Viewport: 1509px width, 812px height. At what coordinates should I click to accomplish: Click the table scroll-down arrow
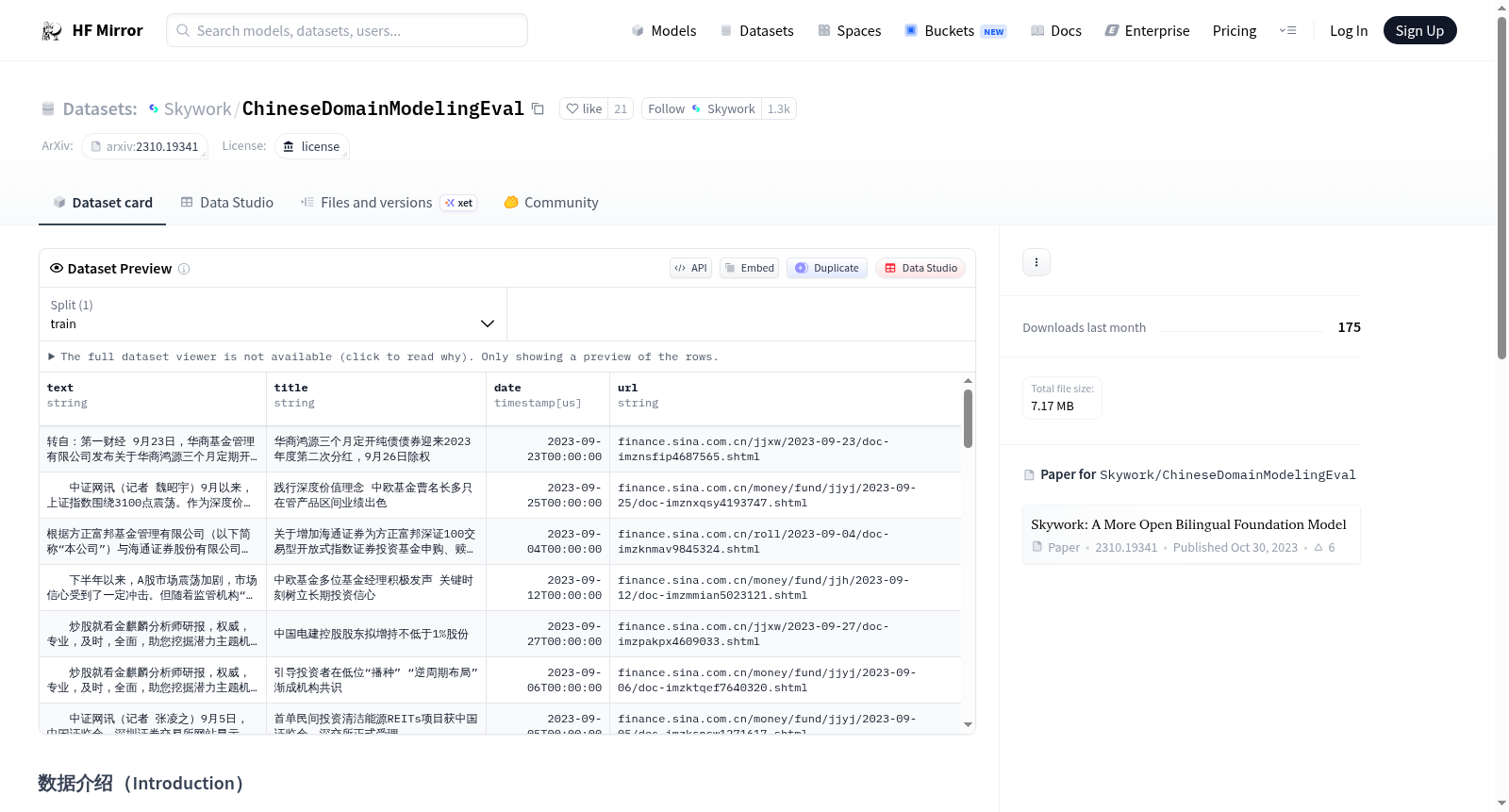(x=968, y=724)
